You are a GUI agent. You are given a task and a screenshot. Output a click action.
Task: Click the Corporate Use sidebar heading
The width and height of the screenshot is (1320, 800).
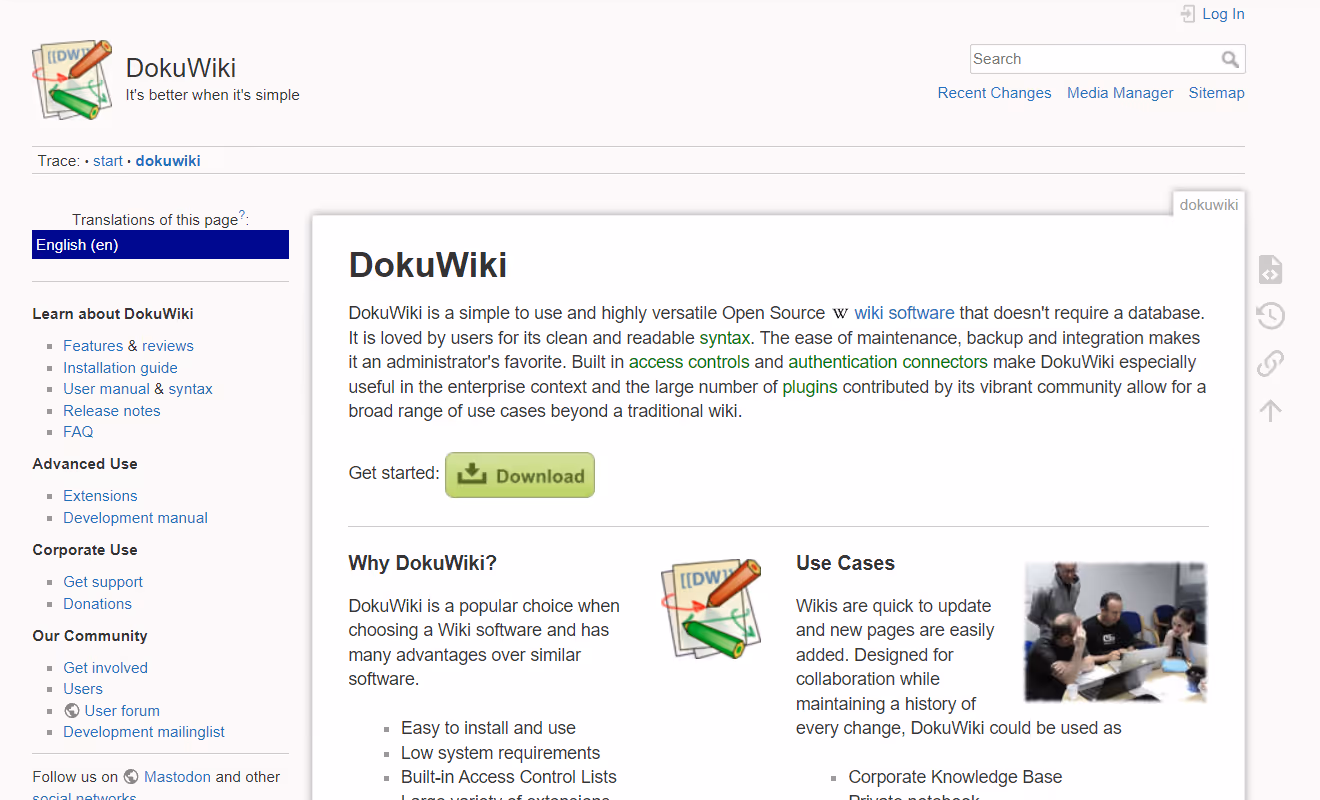85,550
